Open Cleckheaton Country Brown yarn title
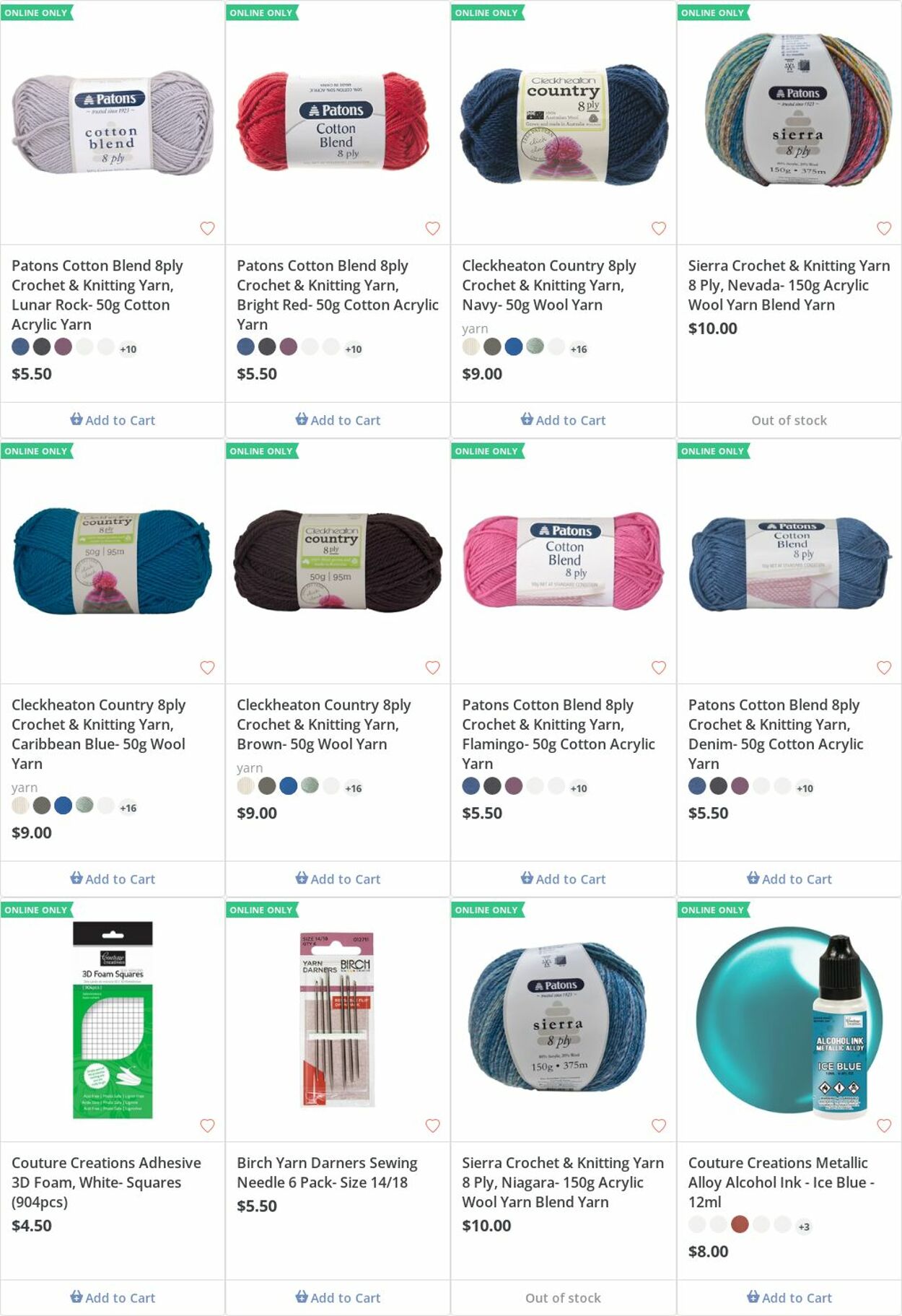Viewport: 902px width, 1316px height. coord(323,724)
